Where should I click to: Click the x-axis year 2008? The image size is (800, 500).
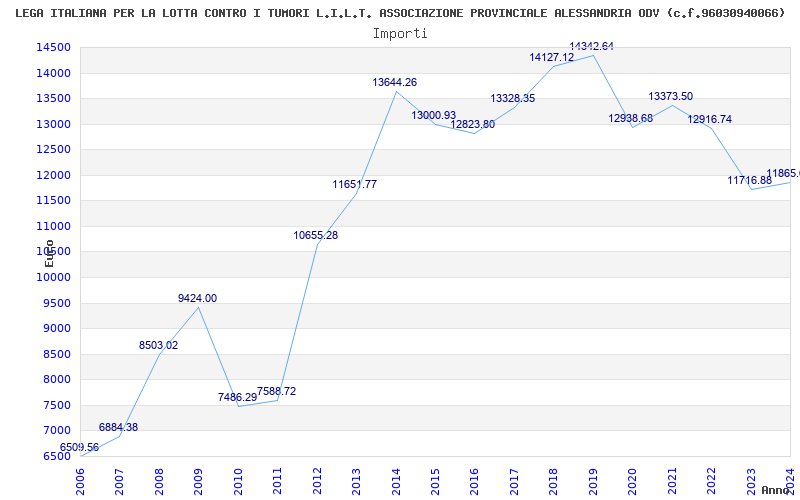pyautogui.click(x=159, y=481)
